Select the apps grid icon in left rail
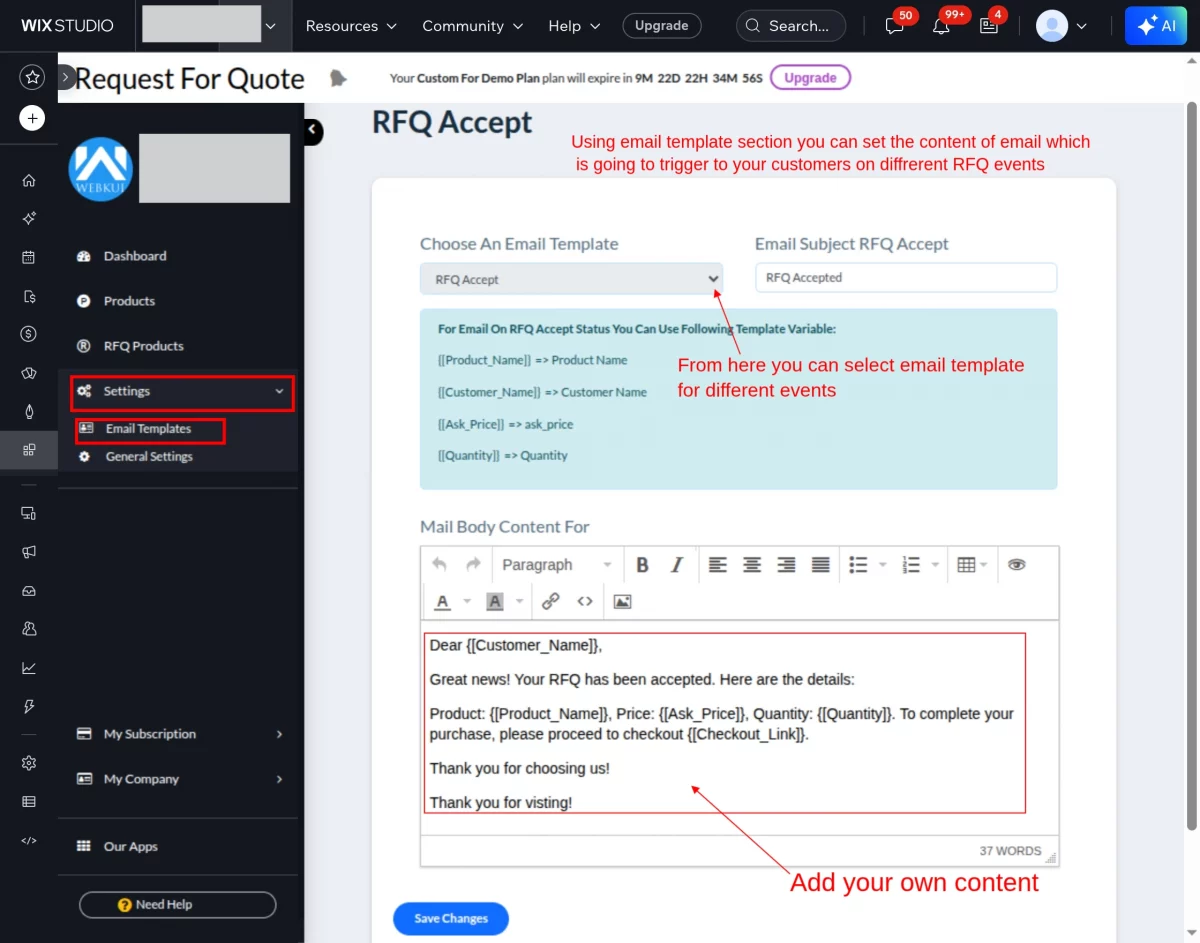 [x=29, y=450]
